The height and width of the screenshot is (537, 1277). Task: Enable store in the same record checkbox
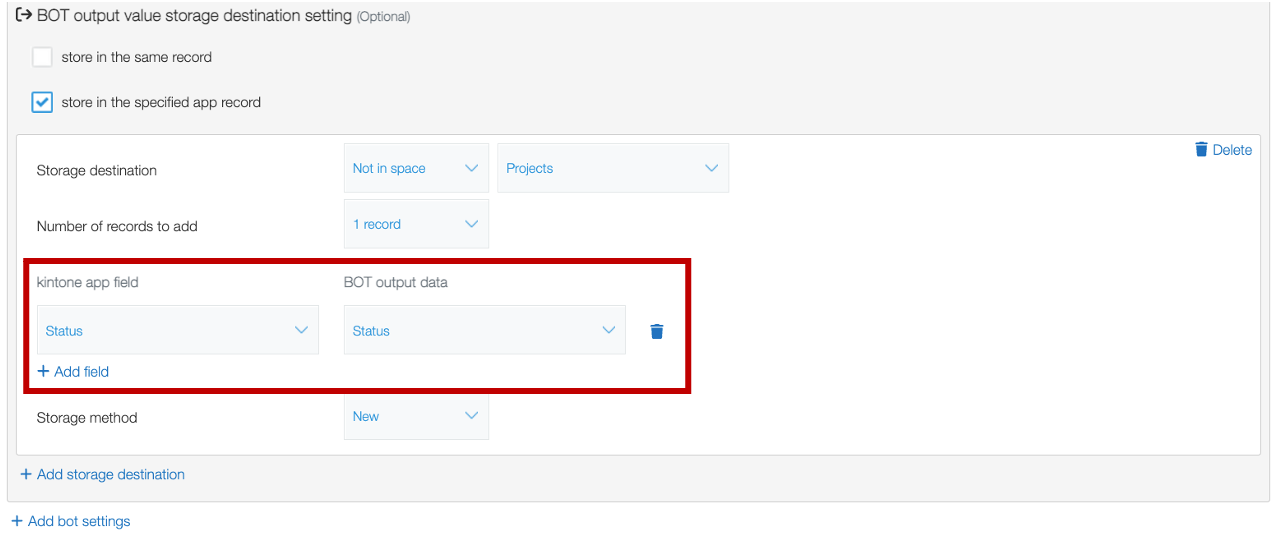click(42, 57)
